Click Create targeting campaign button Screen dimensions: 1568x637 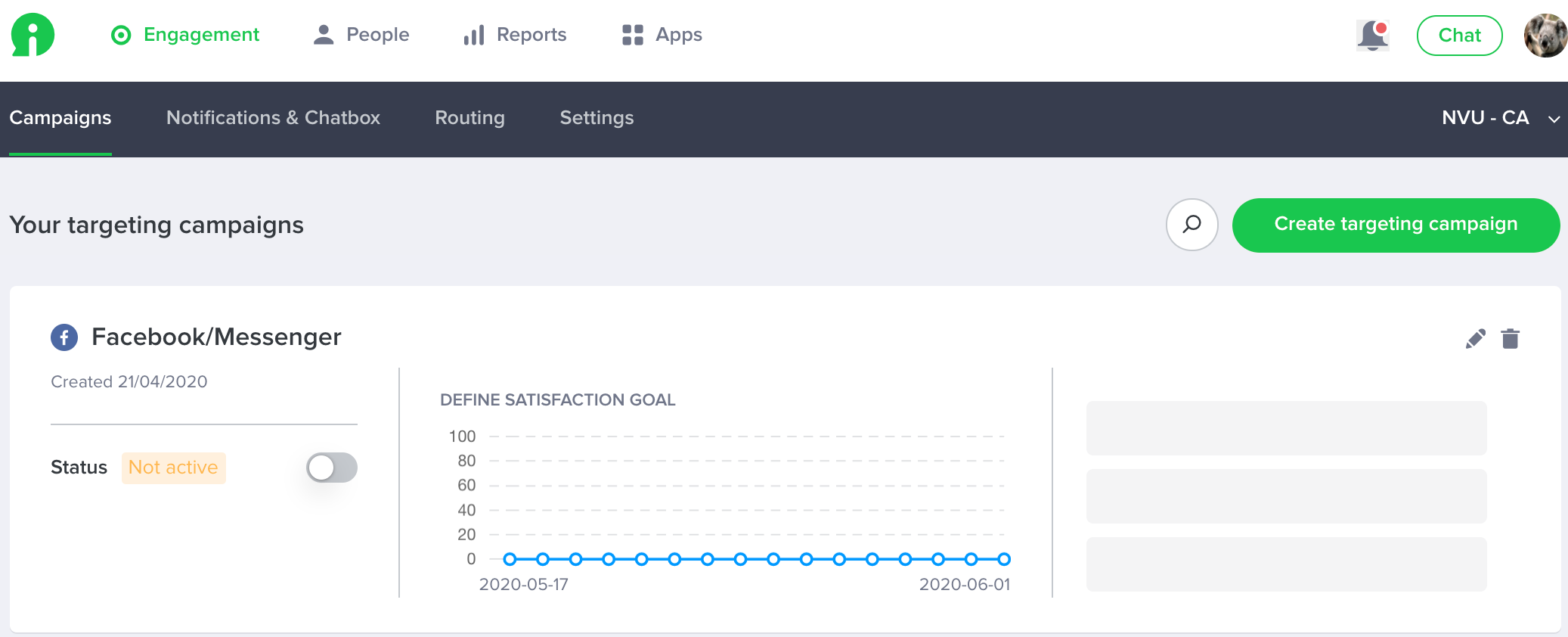point(1396,225)
